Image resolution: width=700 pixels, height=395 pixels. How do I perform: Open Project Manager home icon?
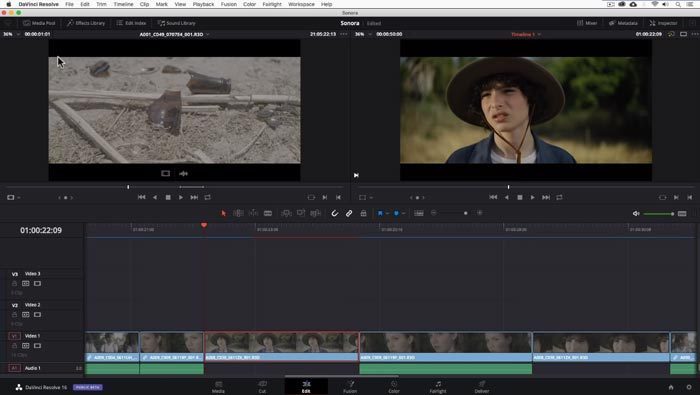(671, 387)
